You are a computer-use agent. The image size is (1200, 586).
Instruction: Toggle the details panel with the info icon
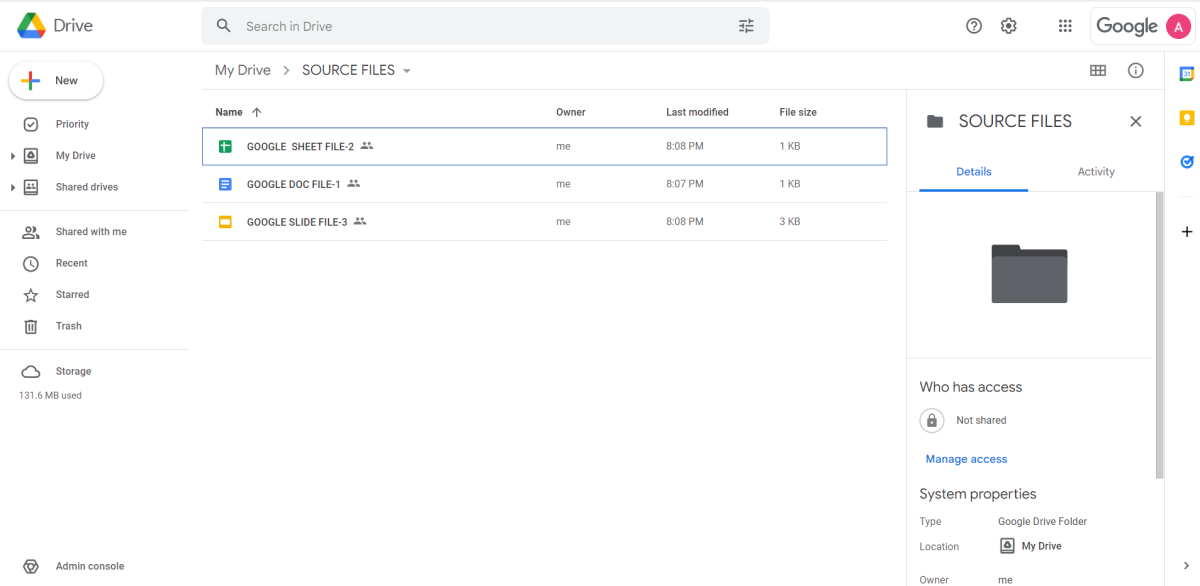click(x=1135, y=70)
